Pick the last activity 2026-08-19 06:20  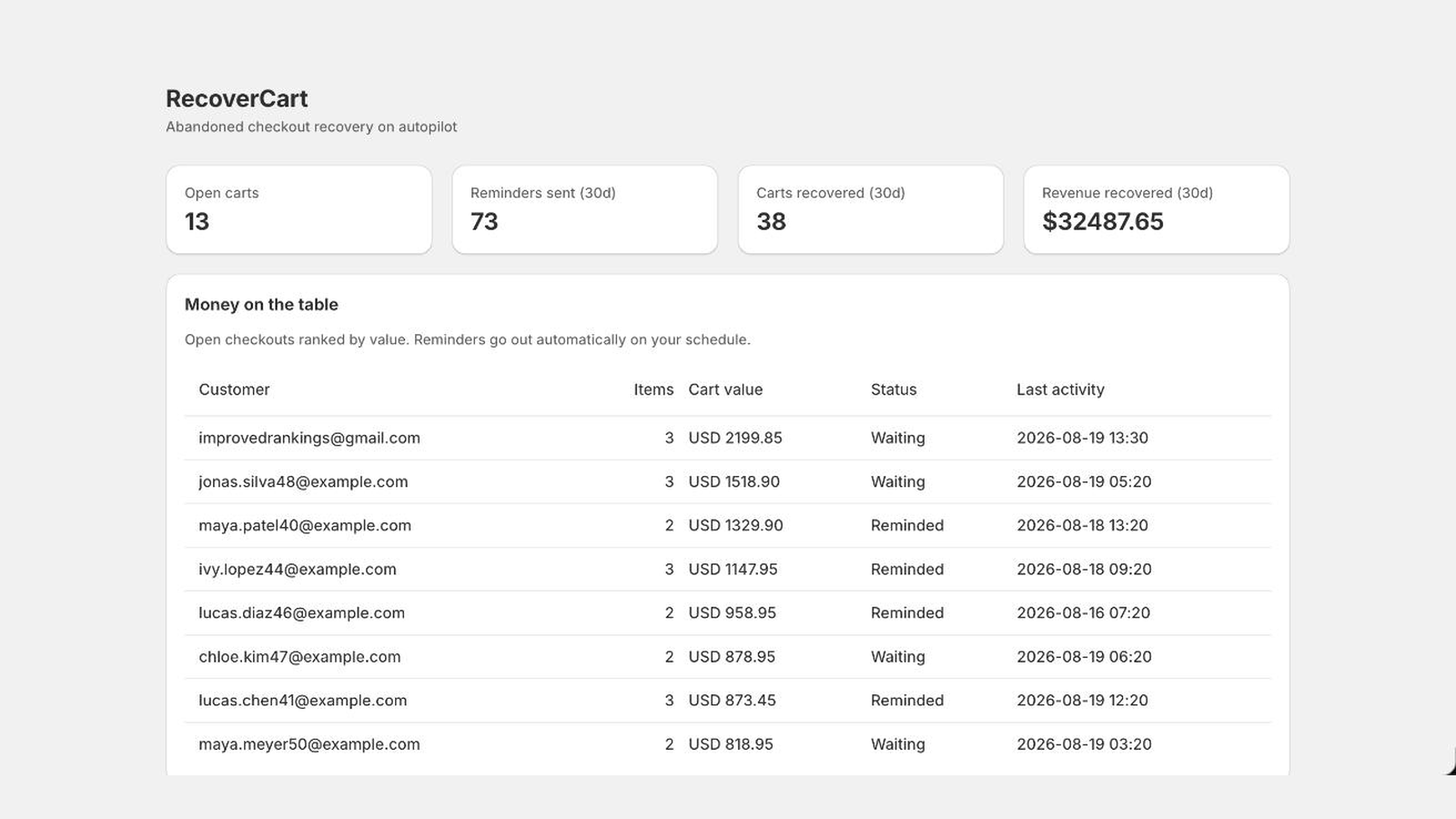(1084, 656)
